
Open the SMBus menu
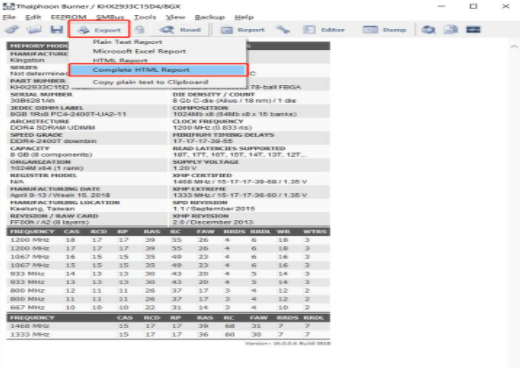click(x=110, y=17)
